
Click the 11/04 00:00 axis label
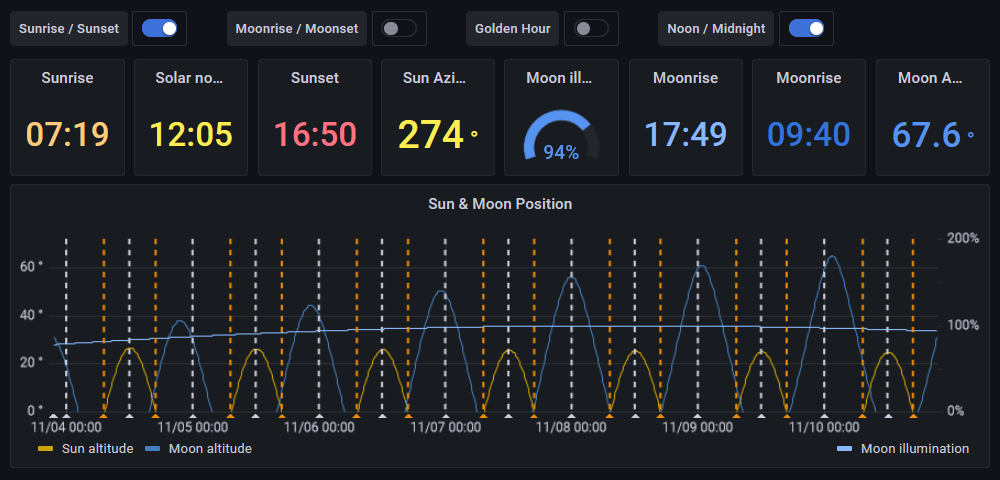[67, 426]
